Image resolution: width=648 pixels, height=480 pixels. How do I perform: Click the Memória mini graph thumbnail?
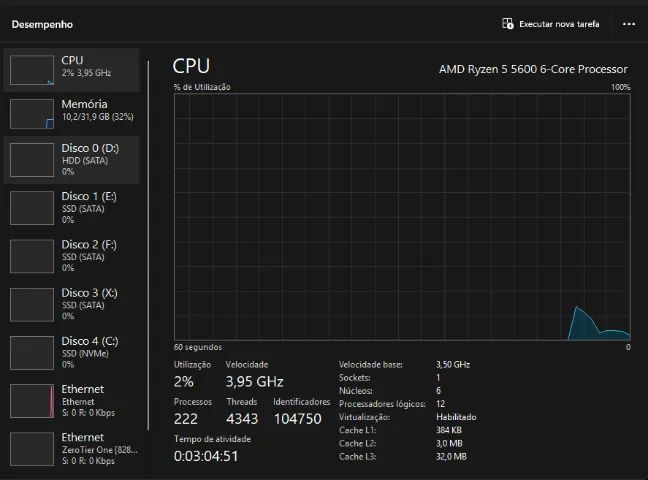pyautogui.click(x=32, y=114)
